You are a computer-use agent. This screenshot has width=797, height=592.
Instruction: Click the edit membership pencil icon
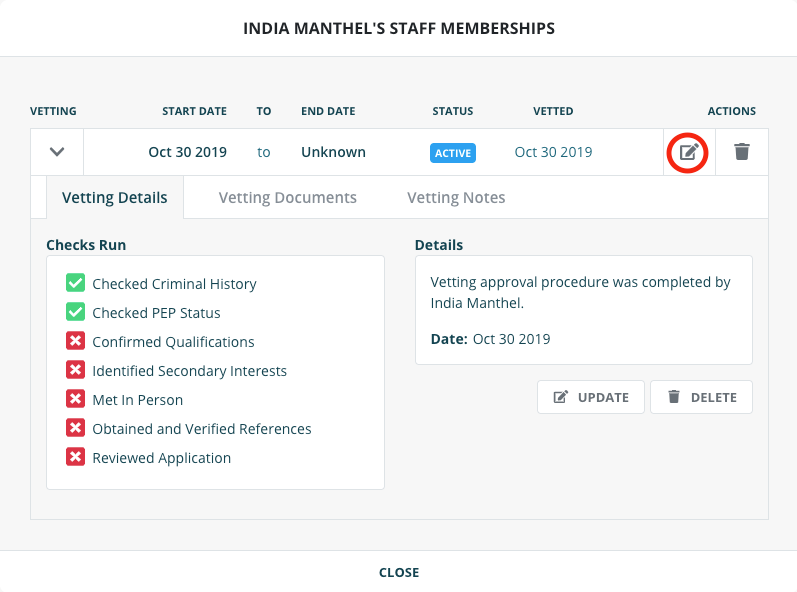(688, 152)
